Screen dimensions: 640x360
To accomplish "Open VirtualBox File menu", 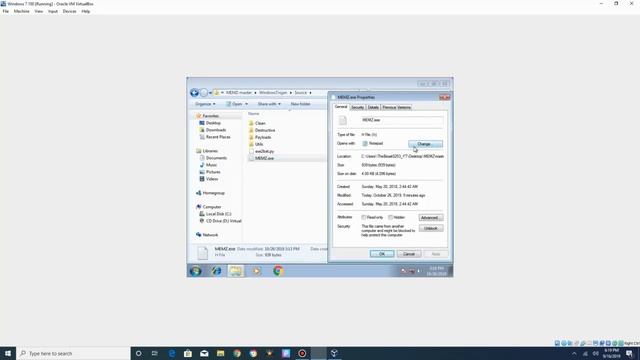I will (6, 11).
